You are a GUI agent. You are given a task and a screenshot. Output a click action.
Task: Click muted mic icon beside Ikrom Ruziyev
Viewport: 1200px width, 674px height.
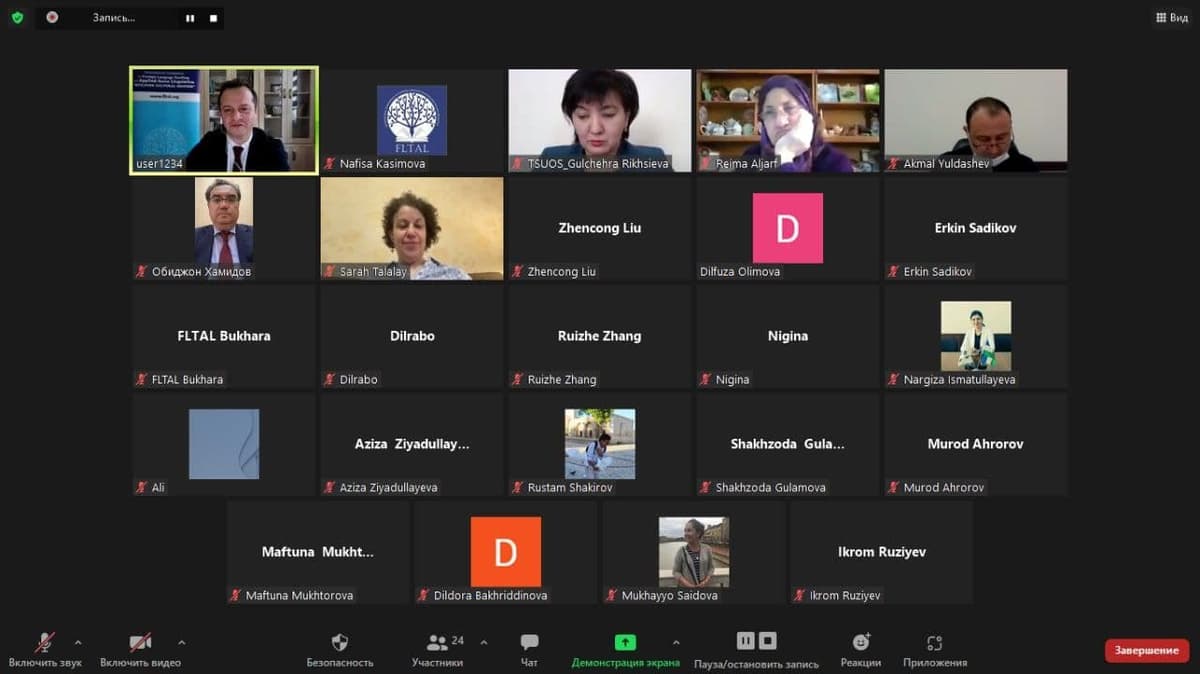coord(800,596)
